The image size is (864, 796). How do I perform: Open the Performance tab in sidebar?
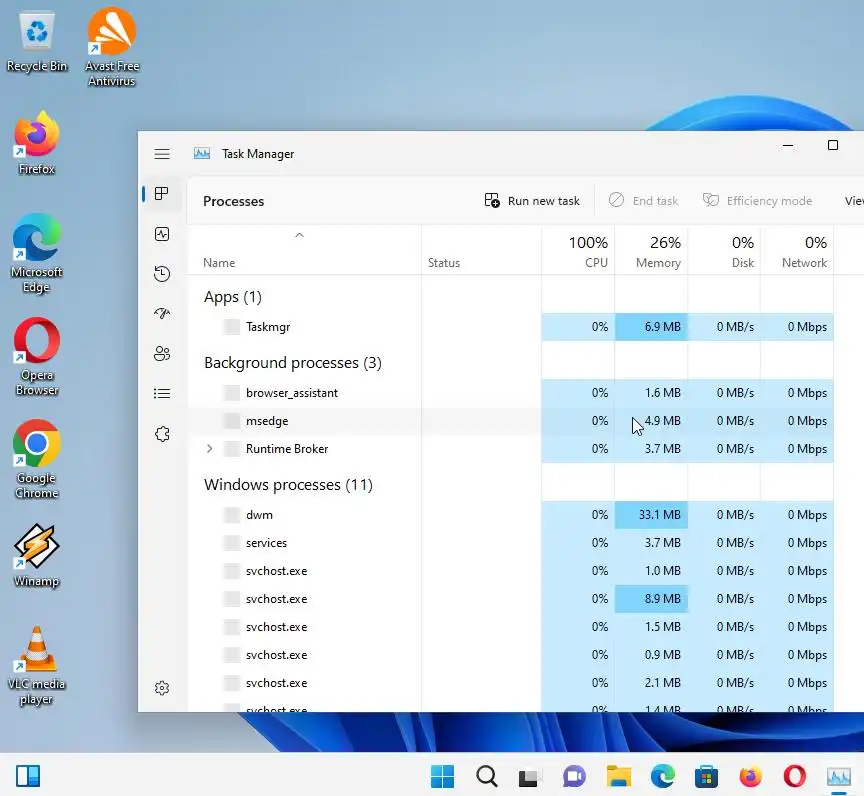(162, 234)
